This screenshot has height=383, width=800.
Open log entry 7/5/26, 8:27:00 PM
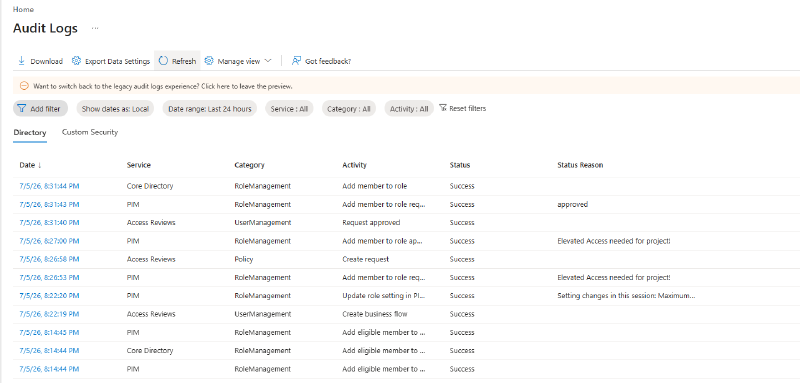click(49, 241)
